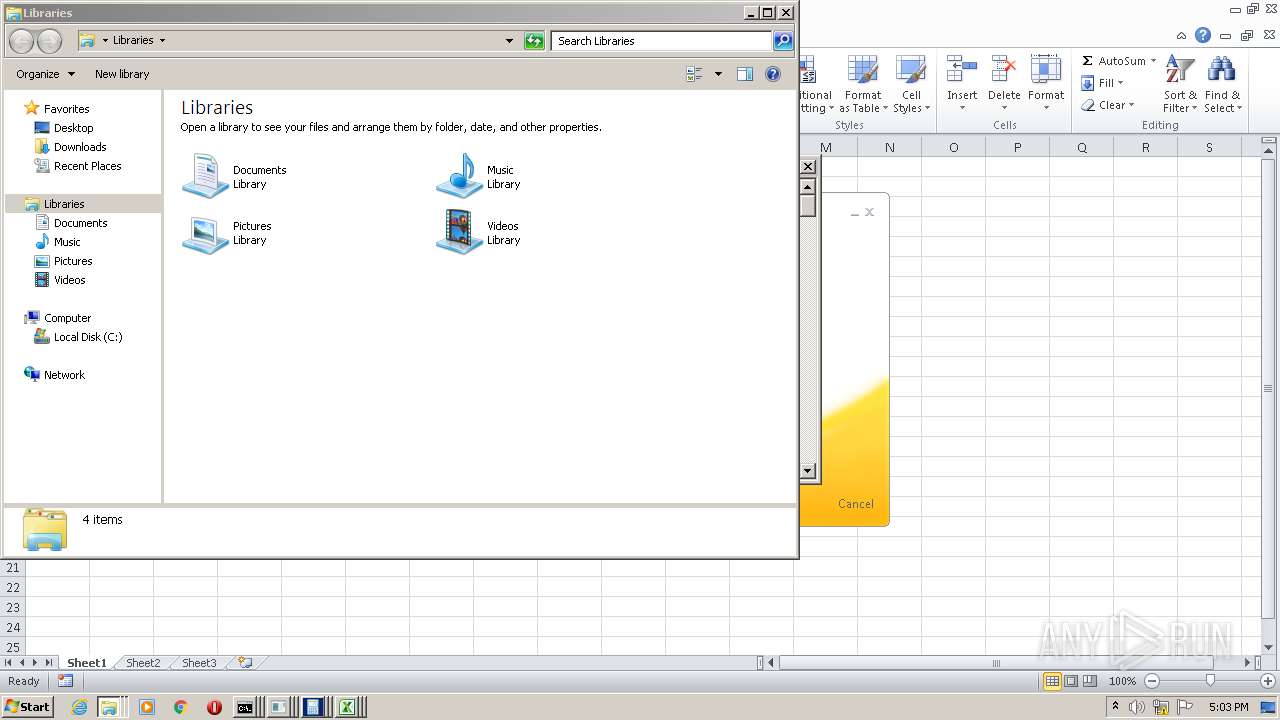Expand the AutoSum dropdown arrow

pos(1153,61)
